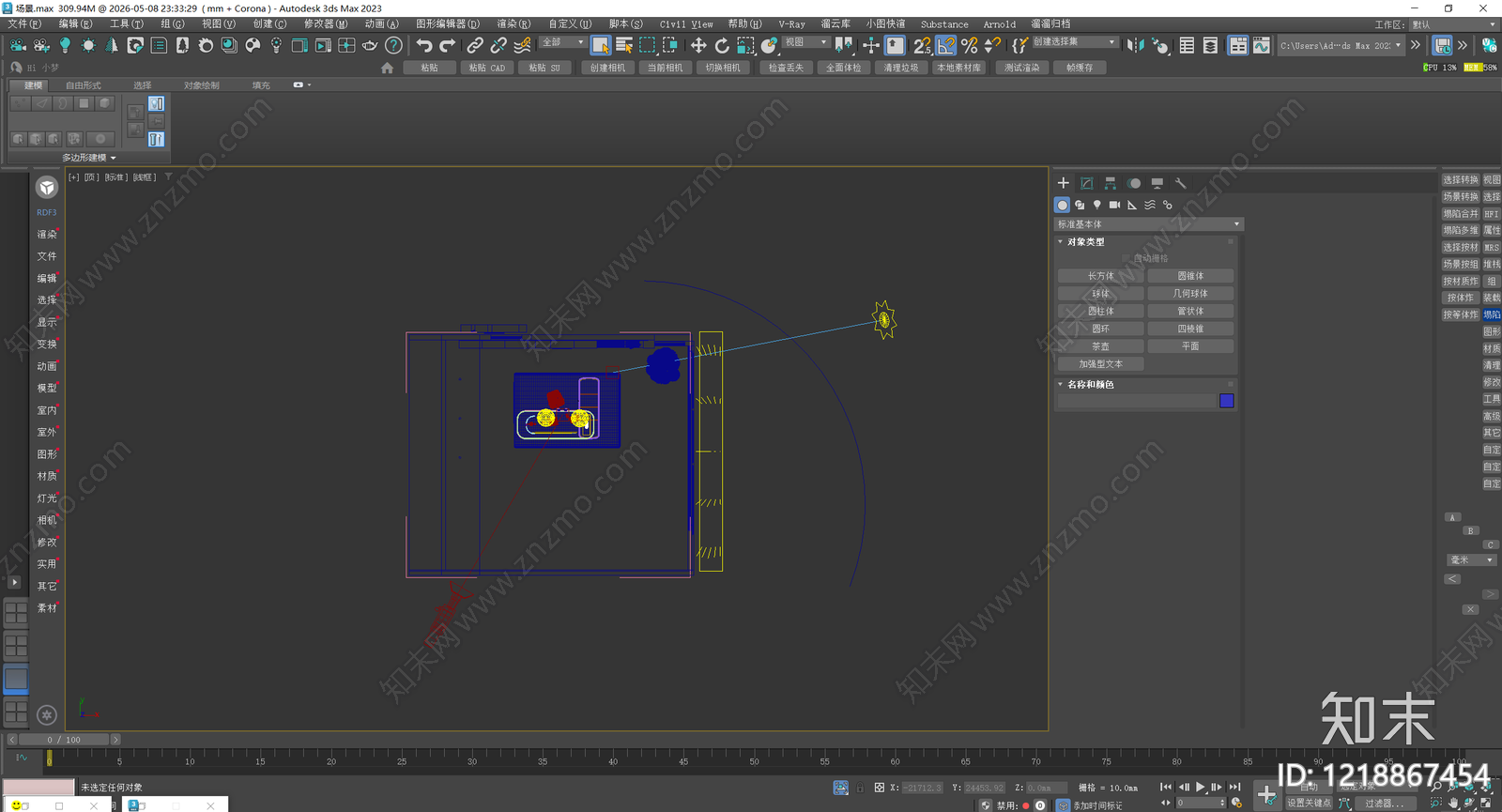
Task: Select the Space Warps wave icon
Action: click(1150, 205)
